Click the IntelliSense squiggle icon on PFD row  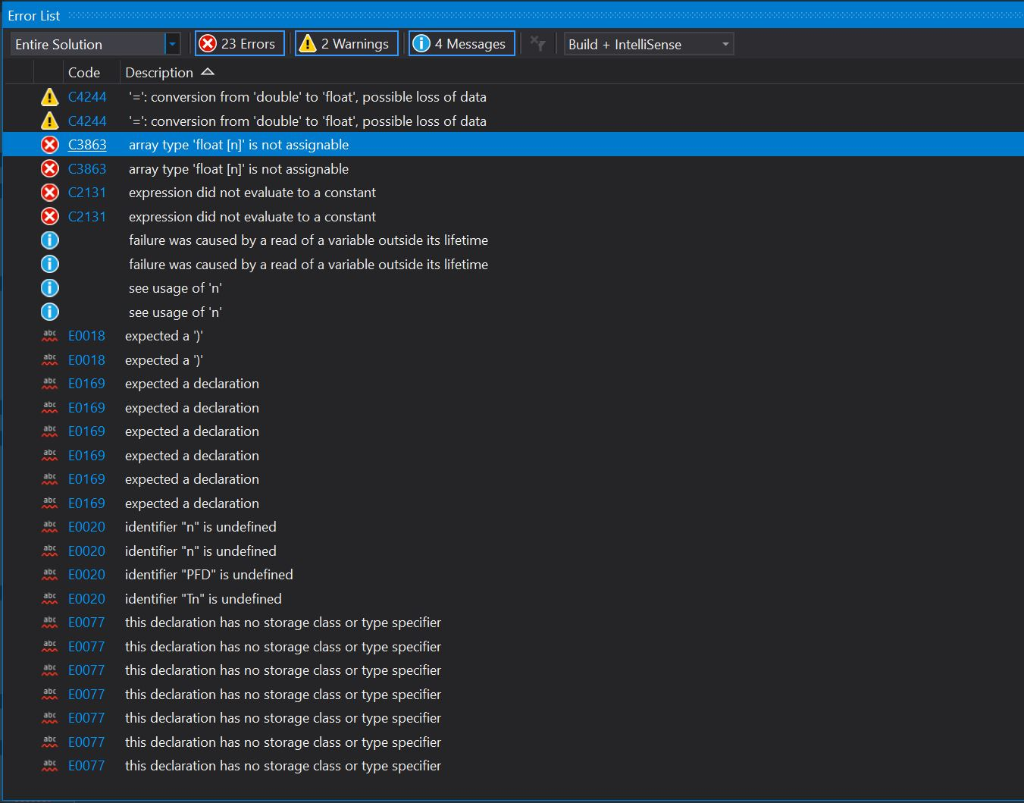pyautogui.click(x=50, y=575)
